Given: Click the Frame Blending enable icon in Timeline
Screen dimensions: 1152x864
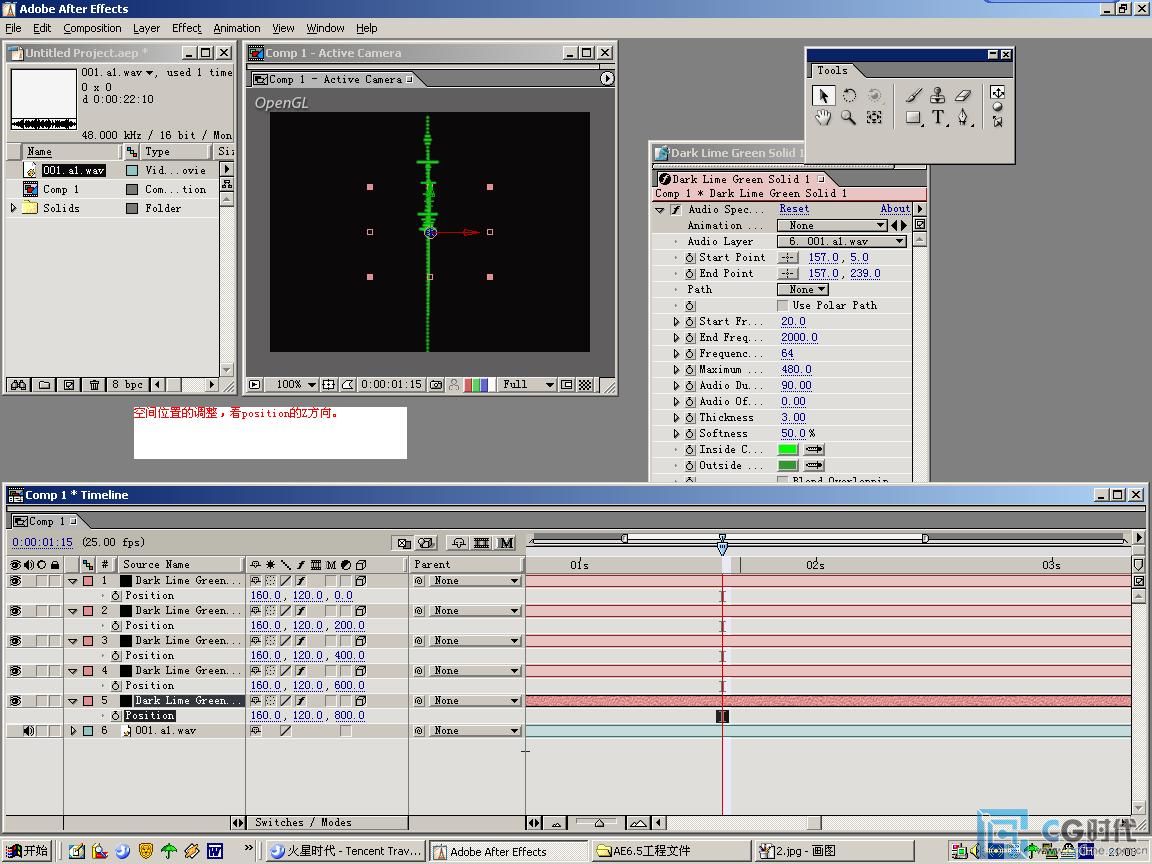Looking at the screenshot, I should click(x=481, y=543).
